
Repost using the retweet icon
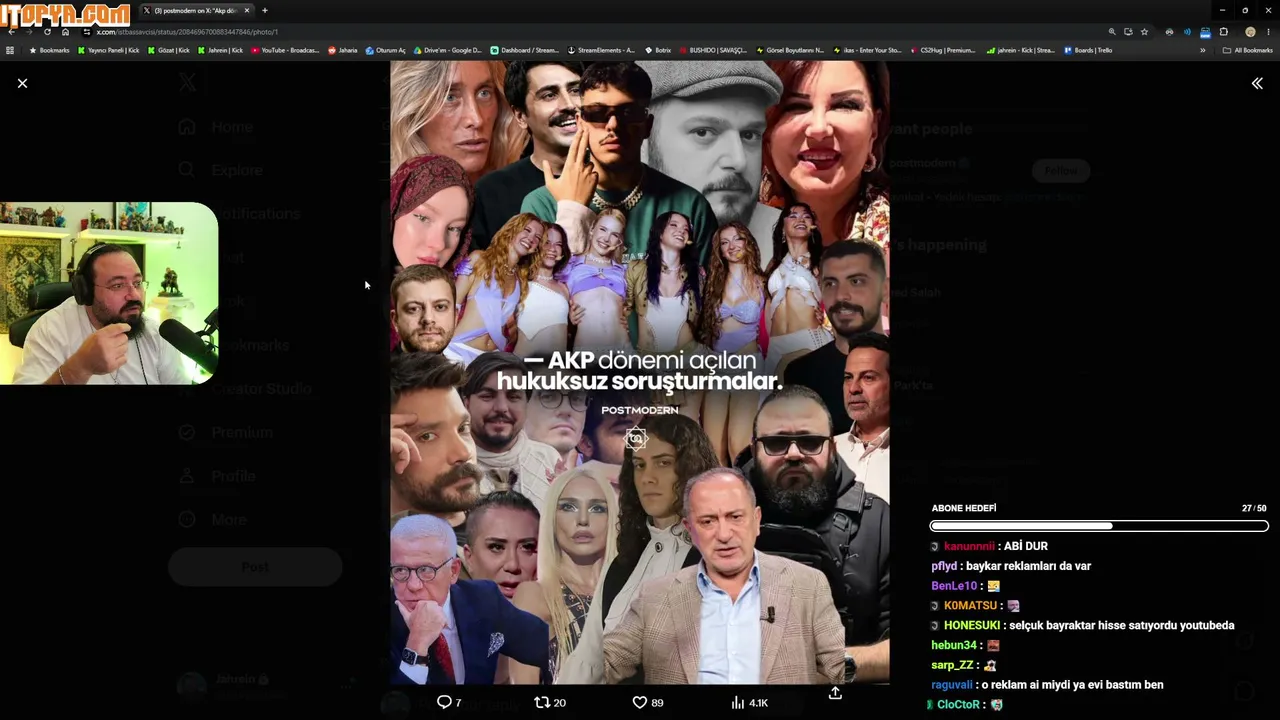tap(542, 702)
